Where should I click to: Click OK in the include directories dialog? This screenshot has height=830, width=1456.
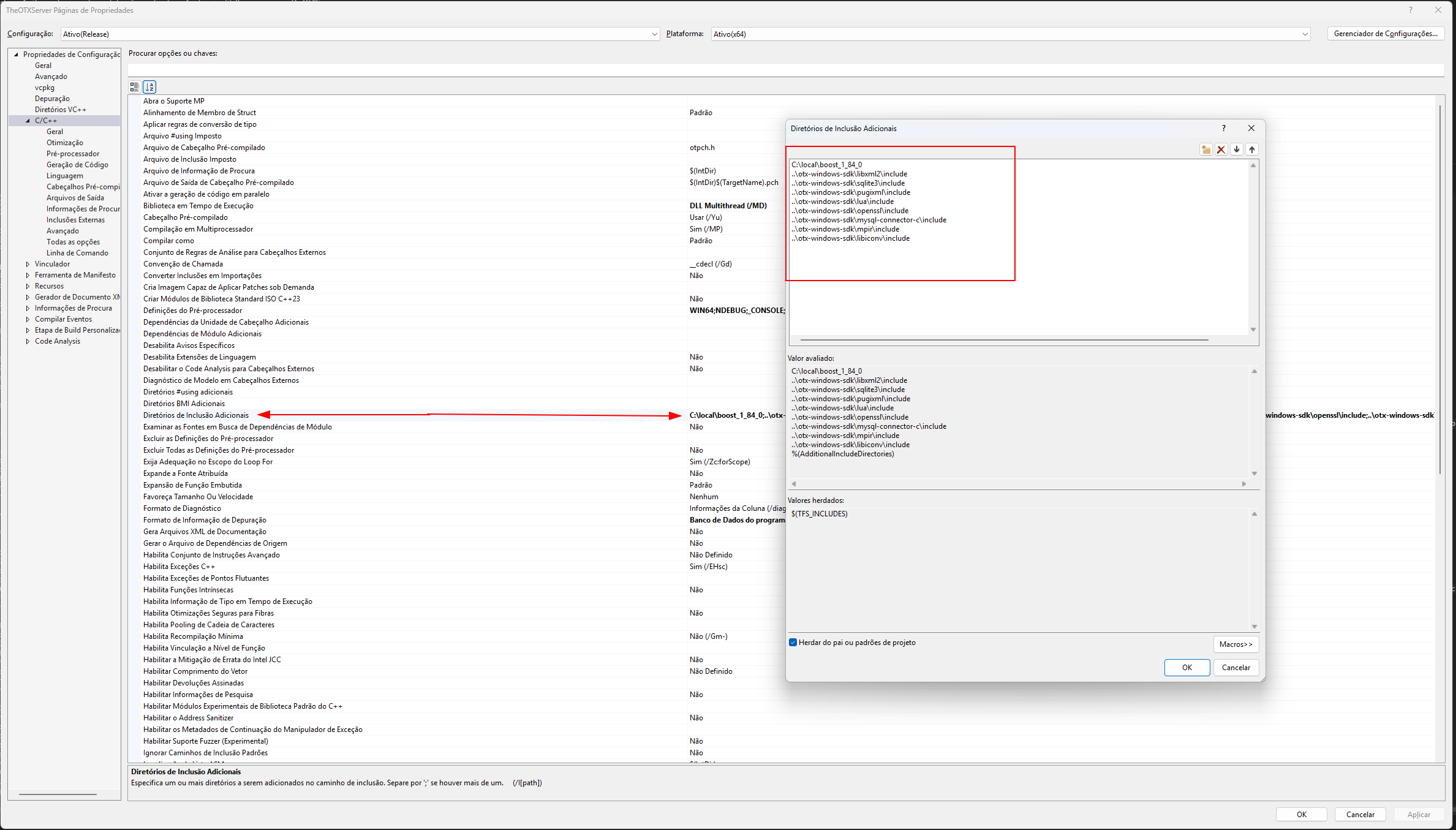click(x=1186, y=668)
